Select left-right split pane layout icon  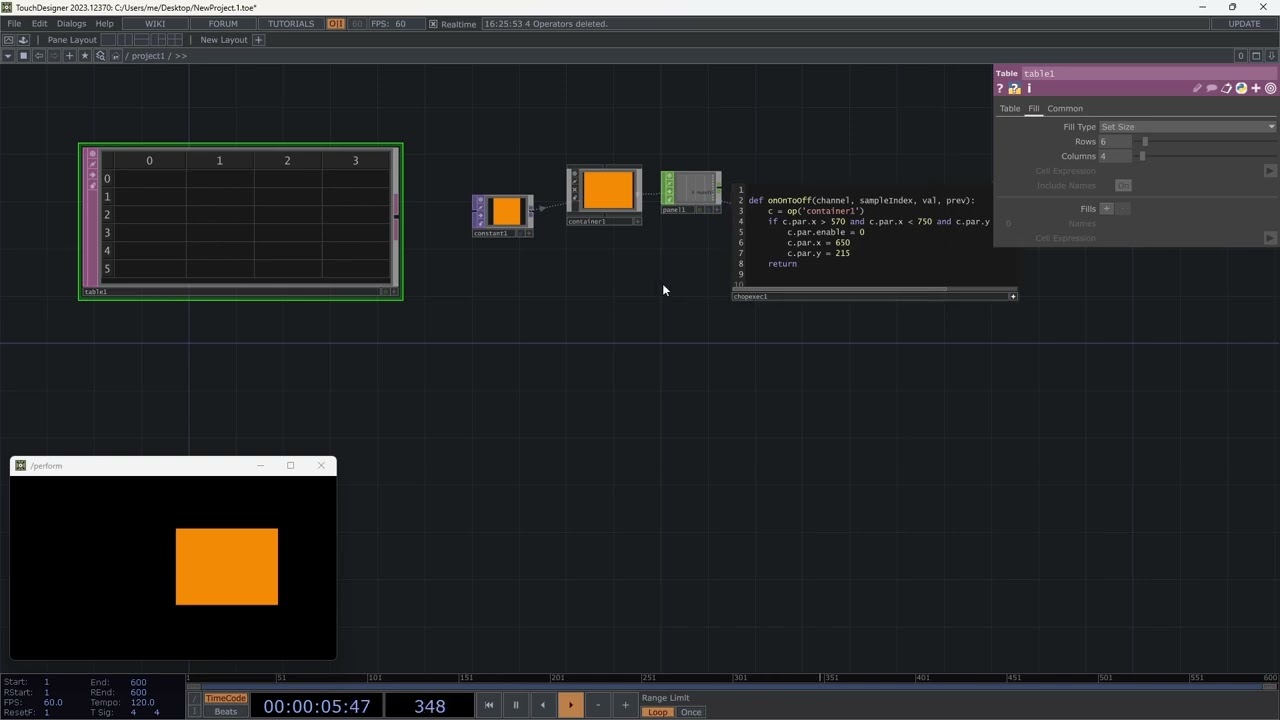125,40
